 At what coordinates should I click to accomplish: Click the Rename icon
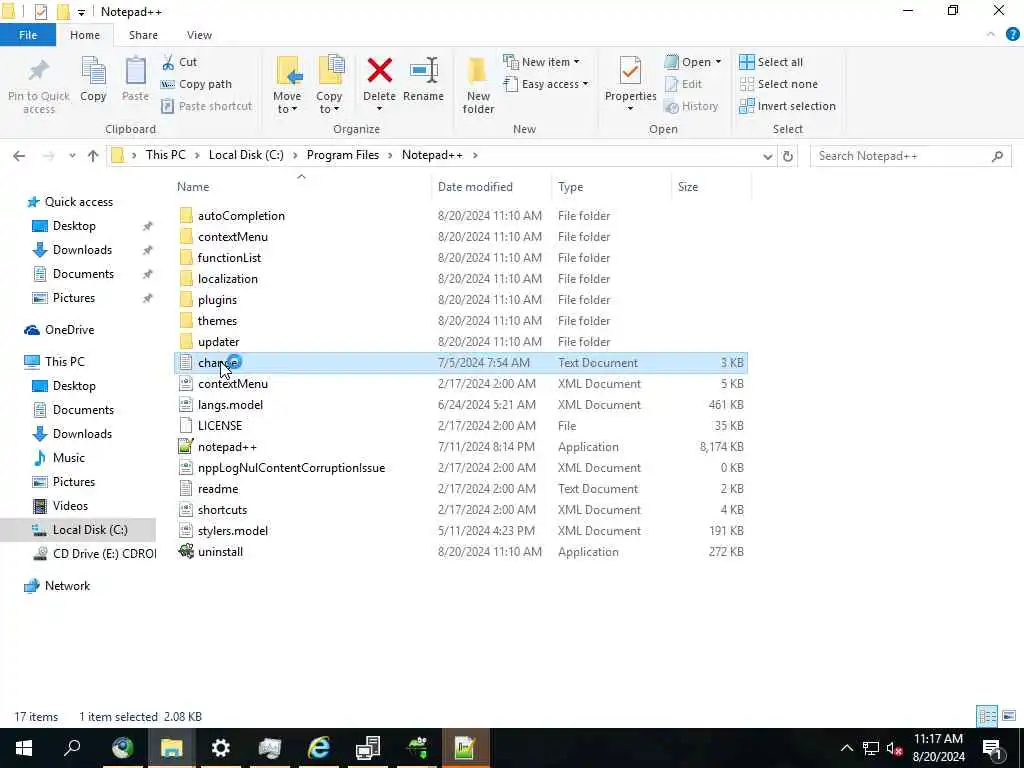coord(424,71)
